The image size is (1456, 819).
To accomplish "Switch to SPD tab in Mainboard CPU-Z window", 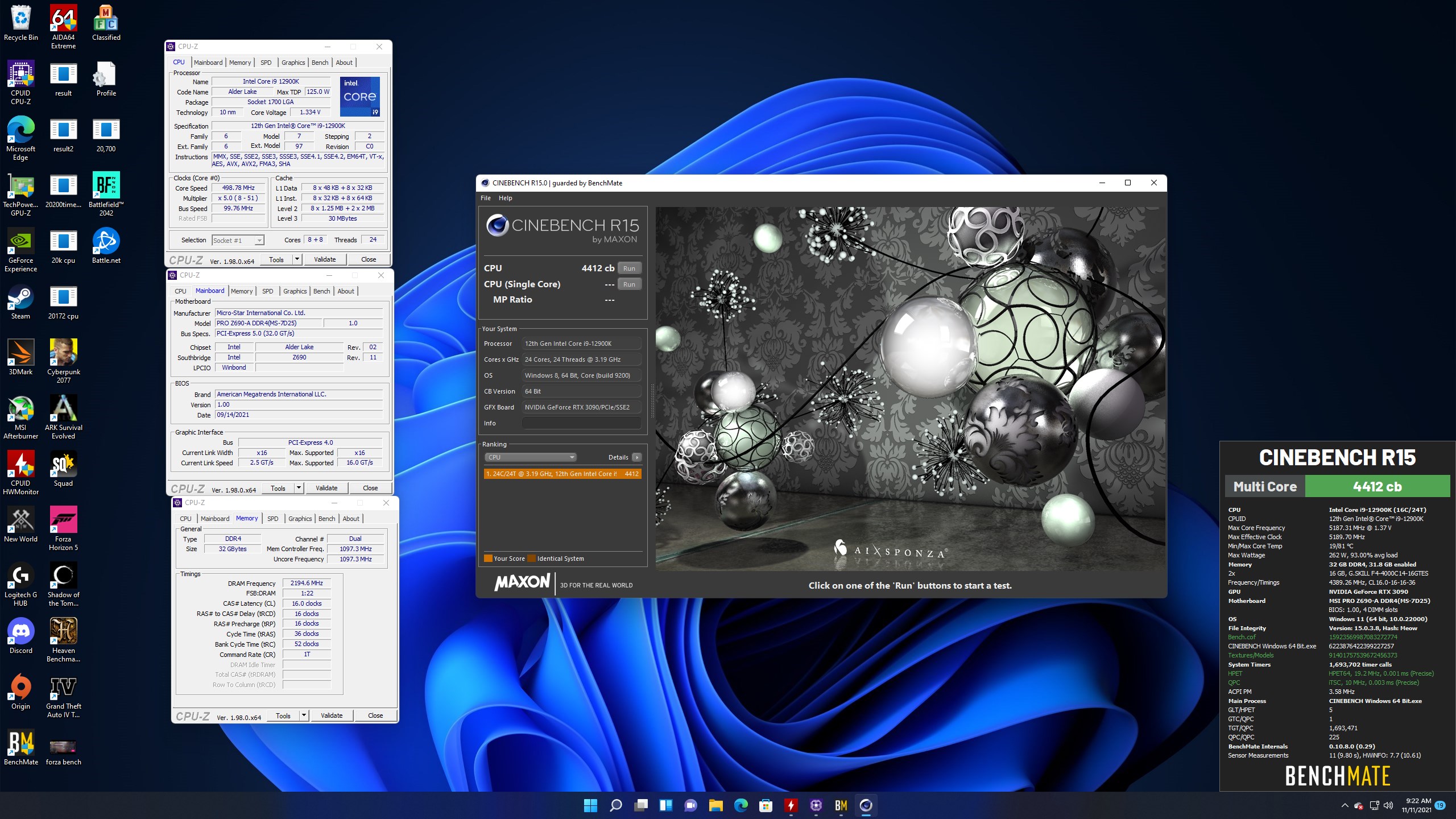I will tap(267, 291).
